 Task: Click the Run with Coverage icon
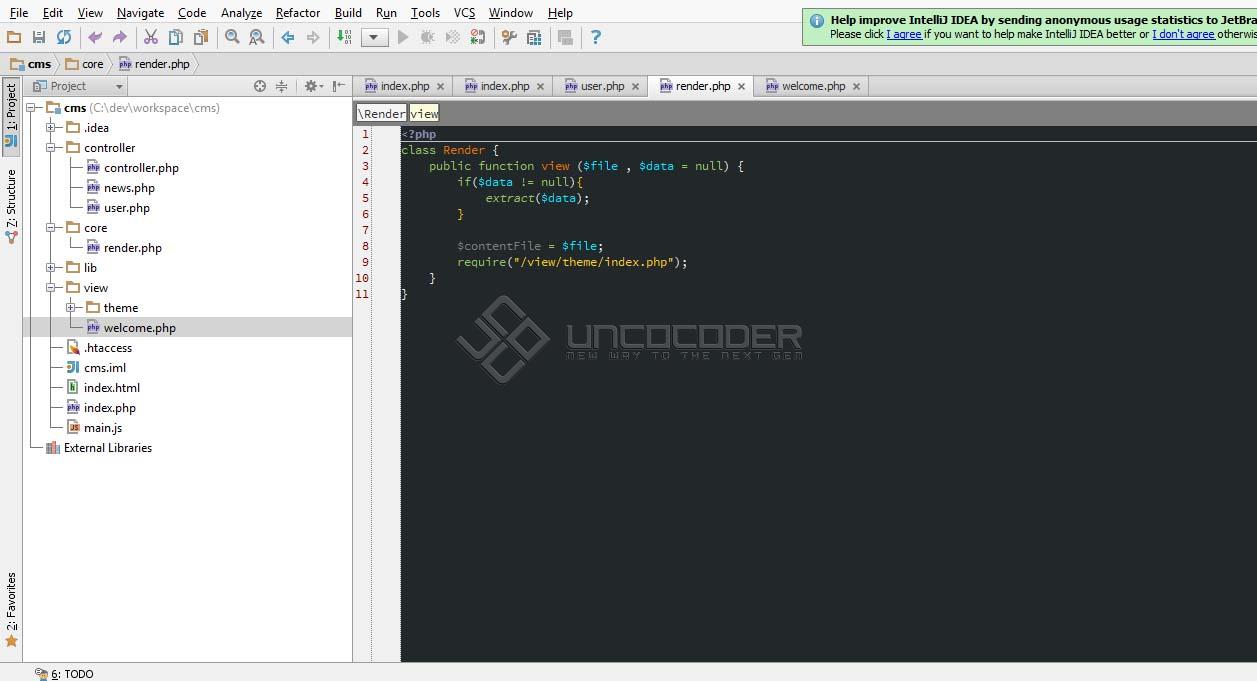coord(453,37)
